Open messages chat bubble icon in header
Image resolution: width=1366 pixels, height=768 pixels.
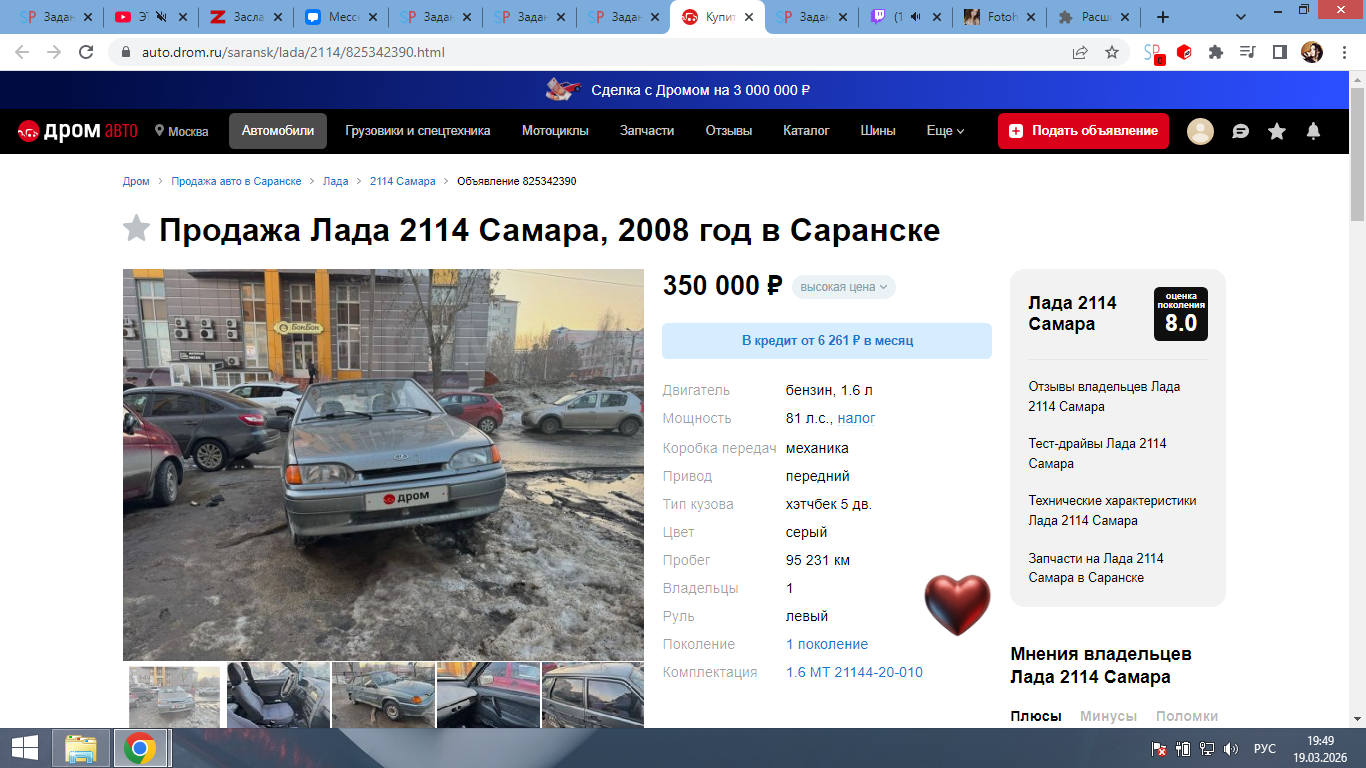(x=1240, y=131)
